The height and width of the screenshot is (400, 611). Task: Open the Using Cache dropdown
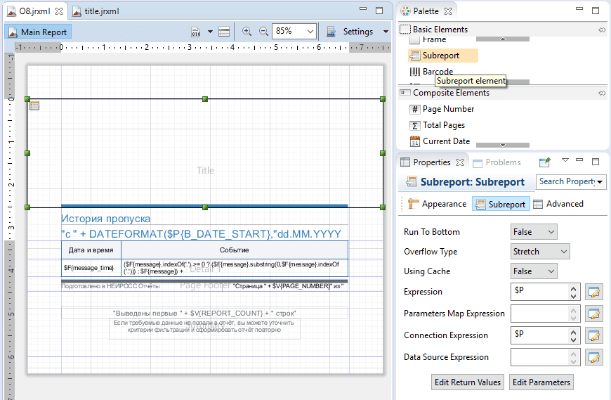(x=533, y=271)
